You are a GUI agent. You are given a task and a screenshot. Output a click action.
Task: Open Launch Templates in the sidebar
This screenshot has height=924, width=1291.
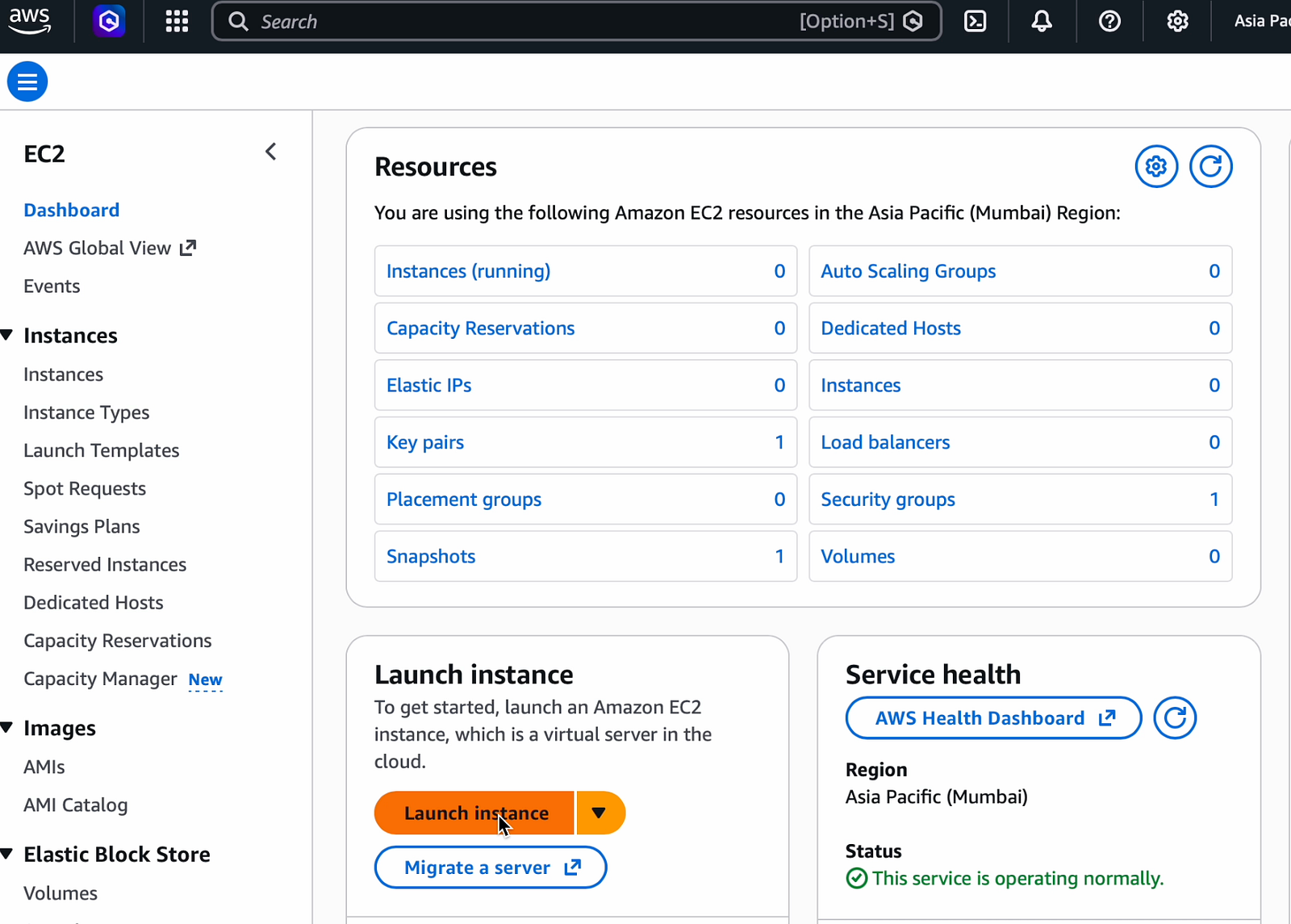click(101, 450)
